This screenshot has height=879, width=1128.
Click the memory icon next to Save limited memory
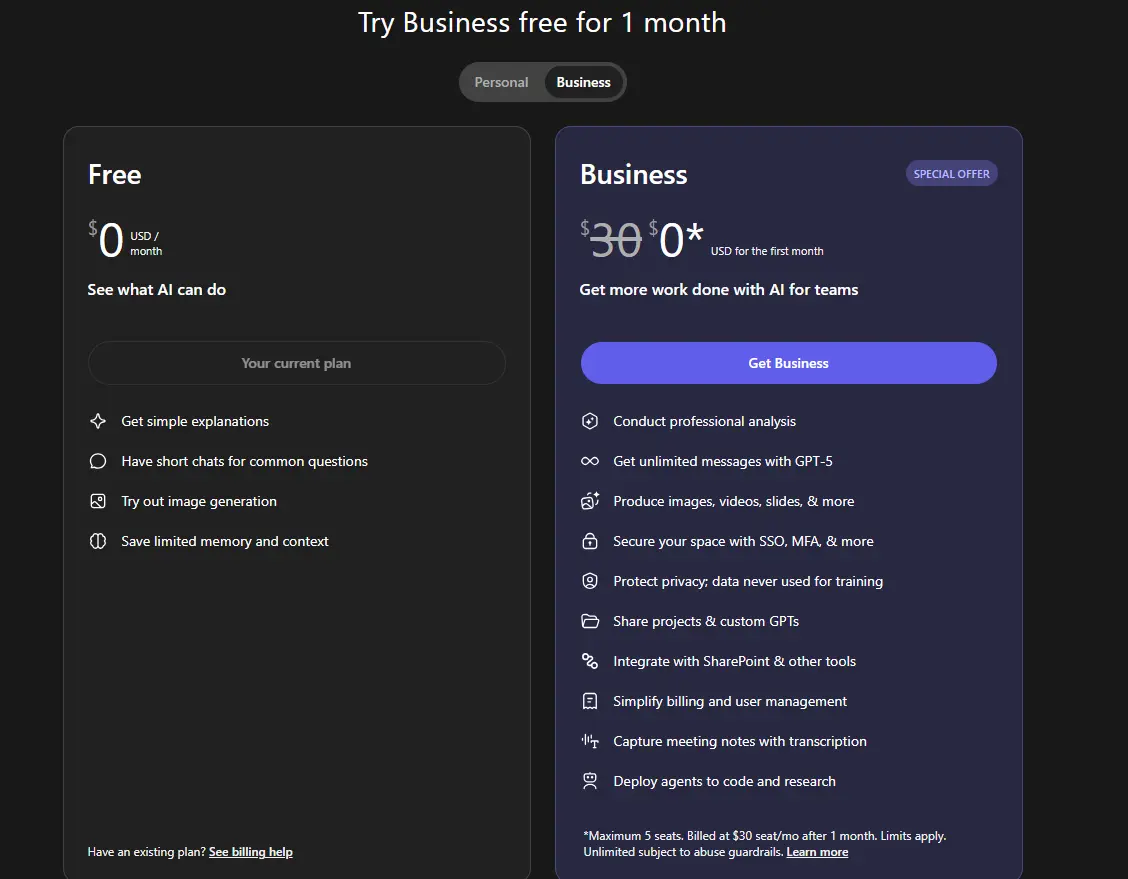(98, 541)
